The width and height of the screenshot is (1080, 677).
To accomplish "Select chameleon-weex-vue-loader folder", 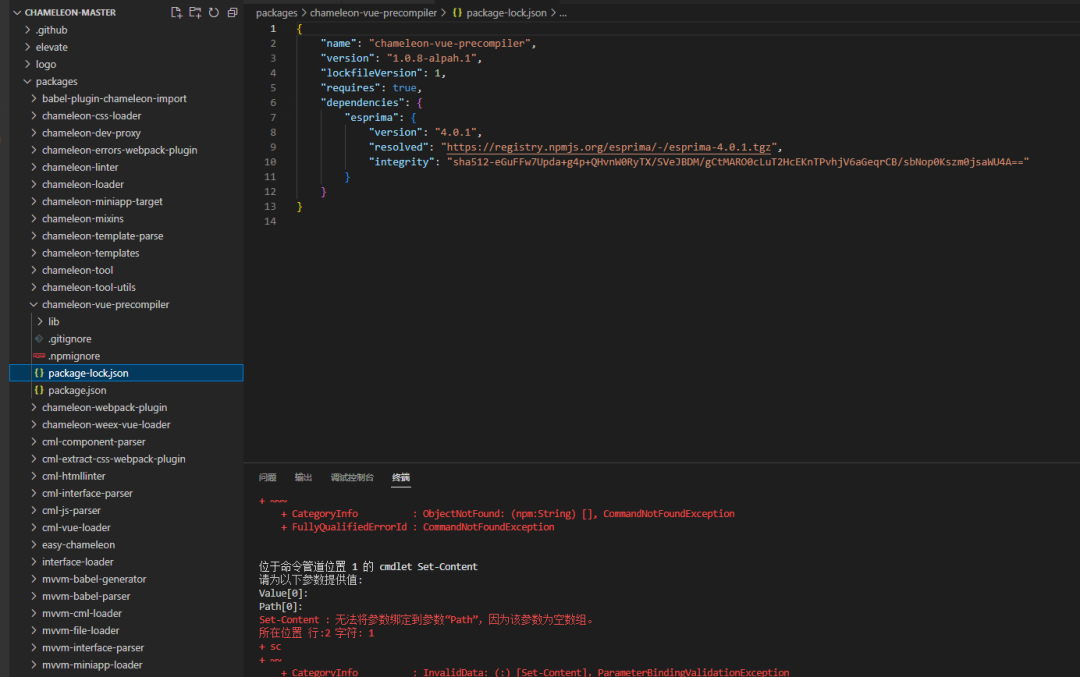I will pos(106,424).
